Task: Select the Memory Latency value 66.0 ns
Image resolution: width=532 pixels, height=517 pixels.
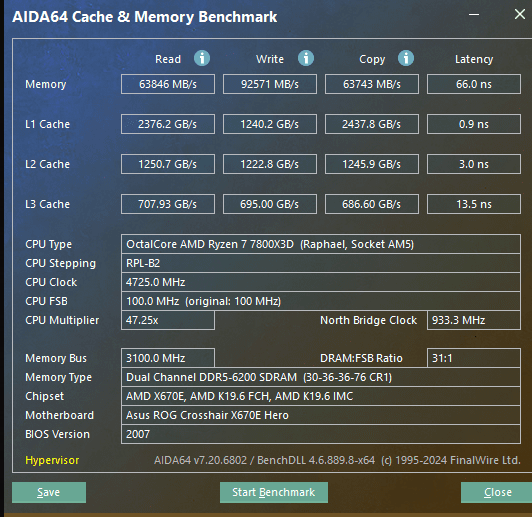Action: [474, 84]
